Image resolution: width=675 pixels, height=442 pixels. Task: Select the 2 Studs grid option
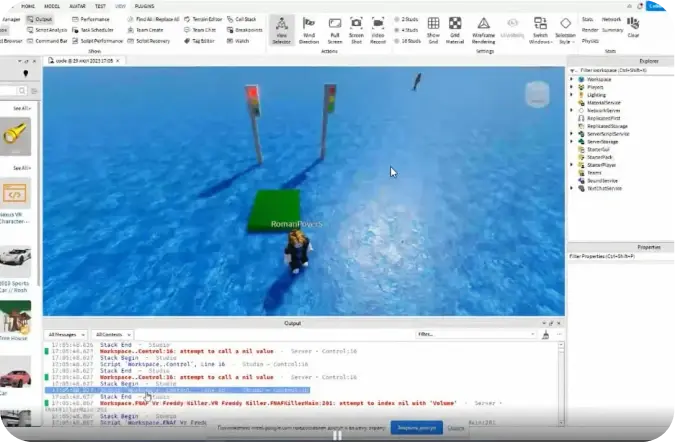click(406, 19)
